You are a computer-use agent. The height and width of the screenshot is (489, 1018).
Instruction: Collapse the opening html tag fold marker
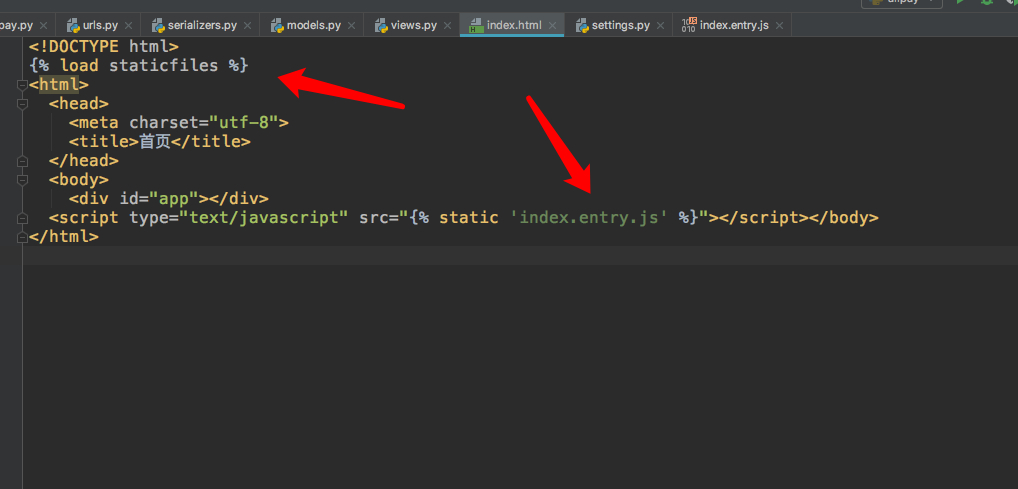click(x=23, y=84)
